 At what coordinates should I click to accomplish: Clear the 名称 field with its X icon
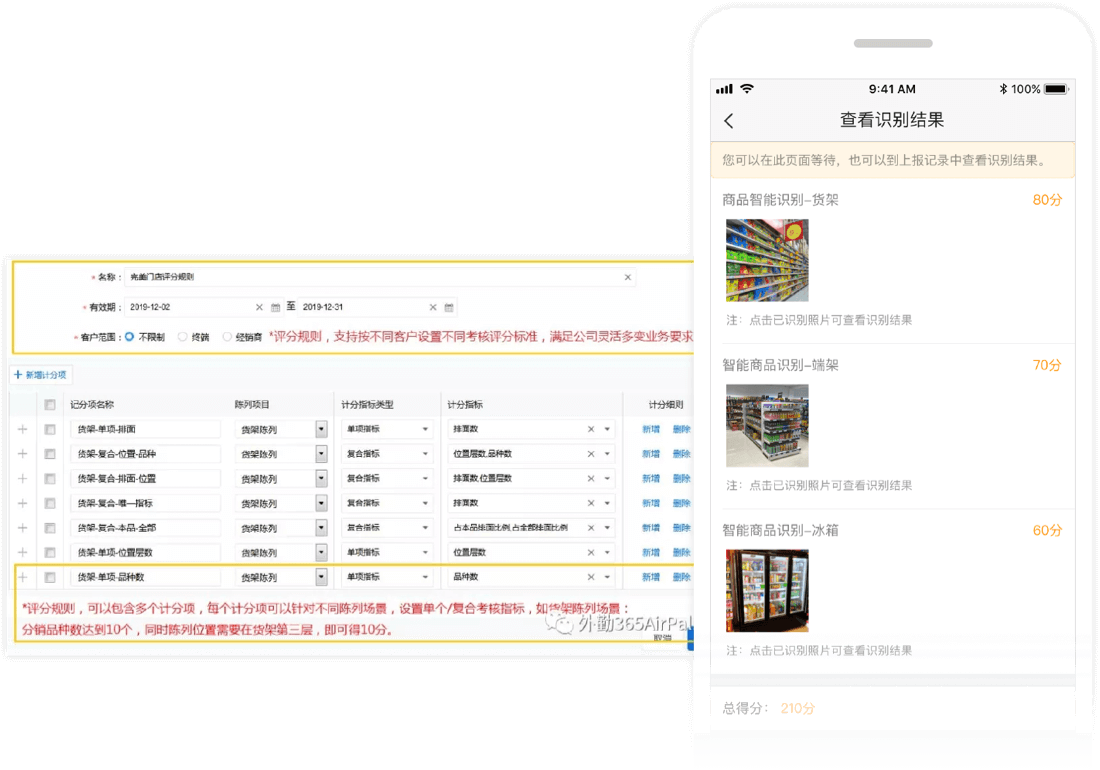[x=628, y=277]
